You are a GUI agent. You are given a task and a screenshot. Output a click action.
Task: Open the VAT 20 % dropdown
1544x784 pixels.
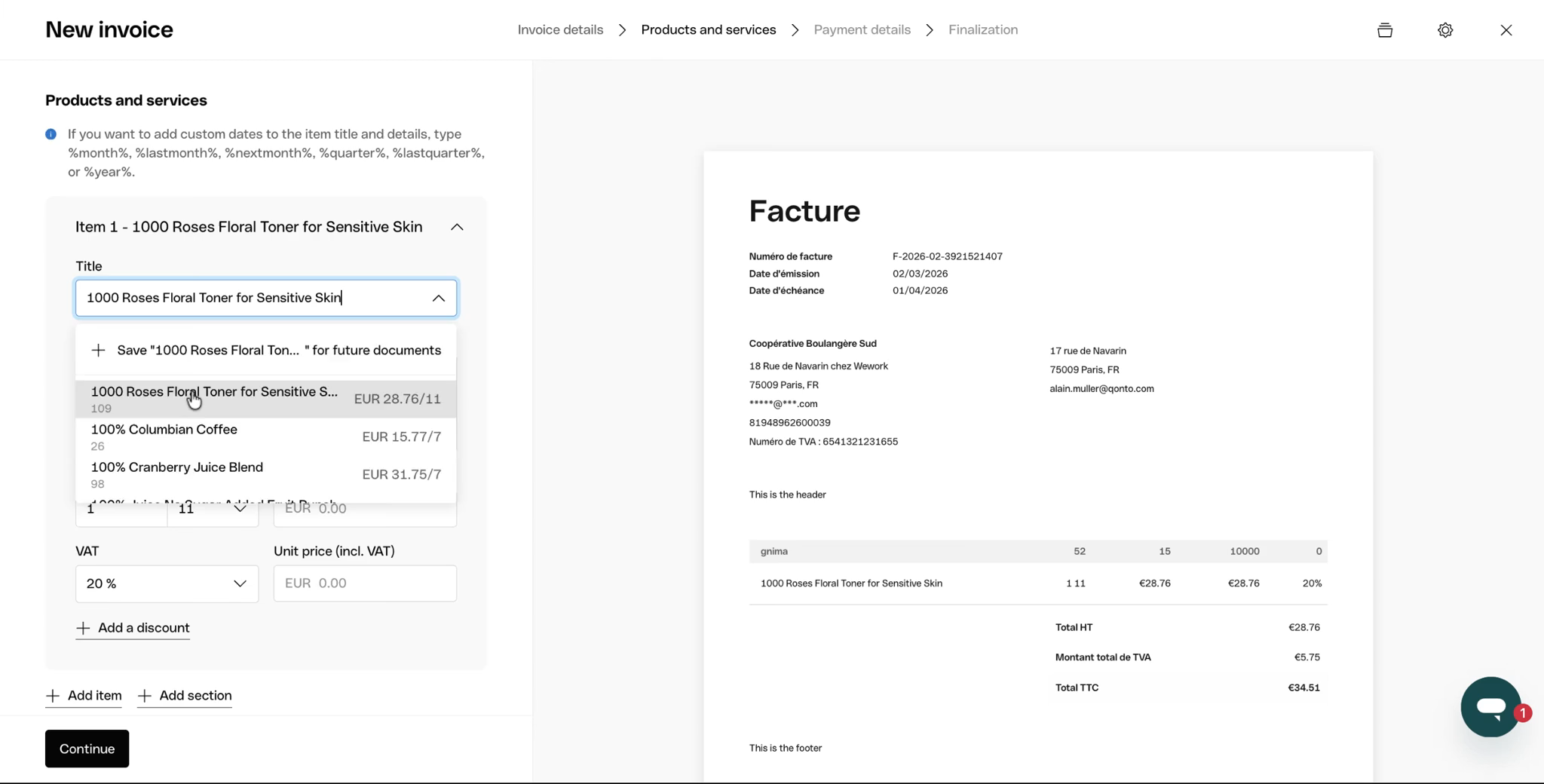[167, 583]
